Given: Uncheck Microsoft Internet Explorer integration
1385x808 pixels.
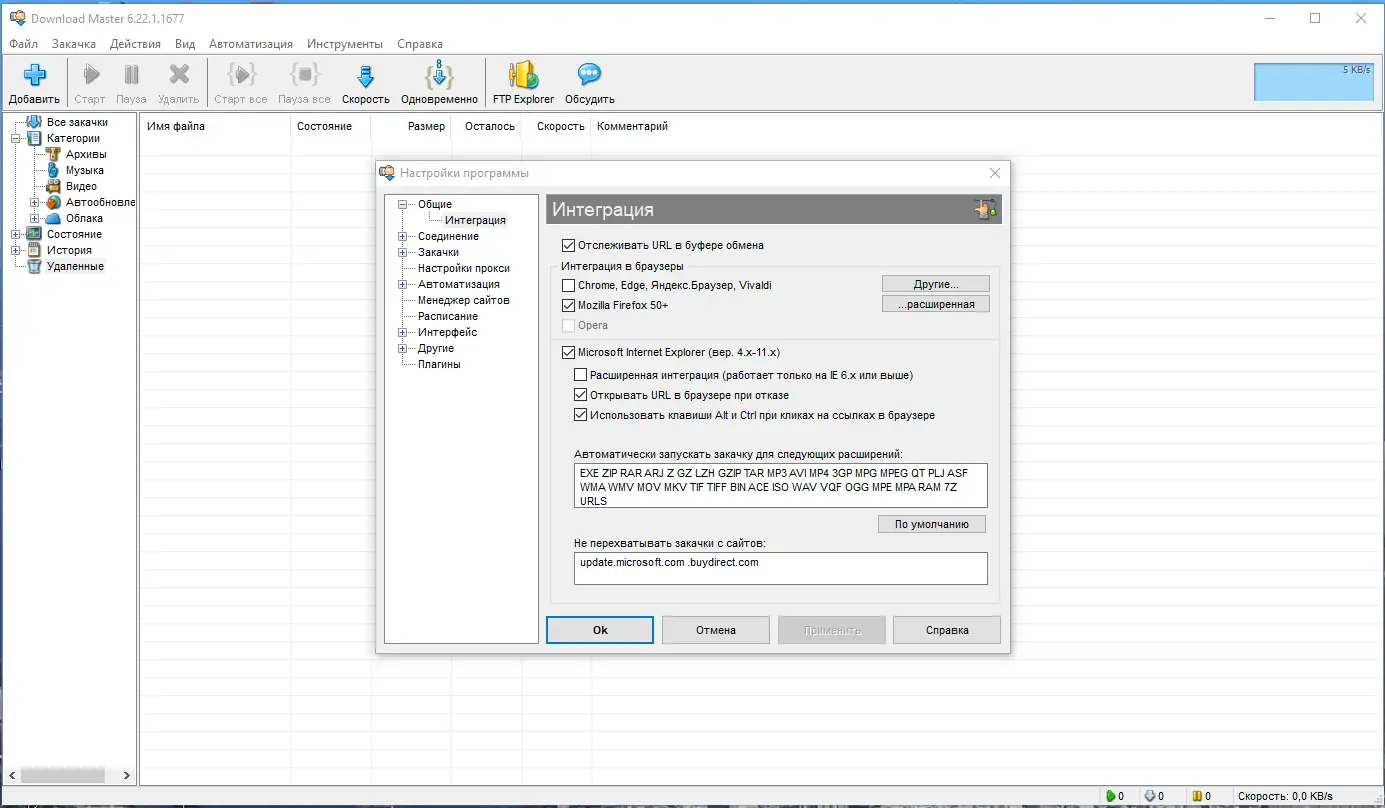Looking at the screenshot, I should click(x=569, y=352).
